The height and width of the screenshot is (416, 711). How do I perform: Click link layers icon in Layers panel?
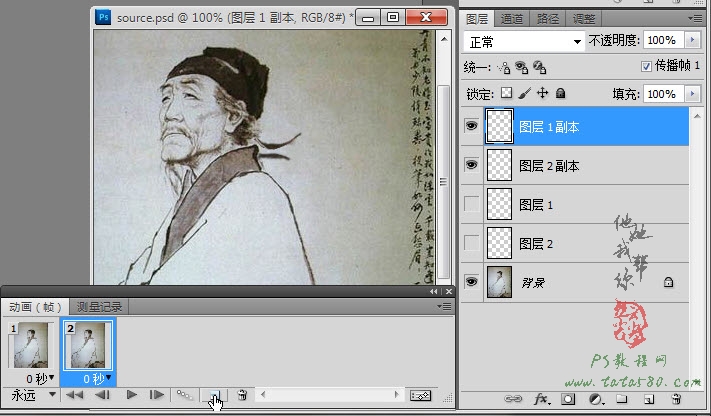point(513,399)
